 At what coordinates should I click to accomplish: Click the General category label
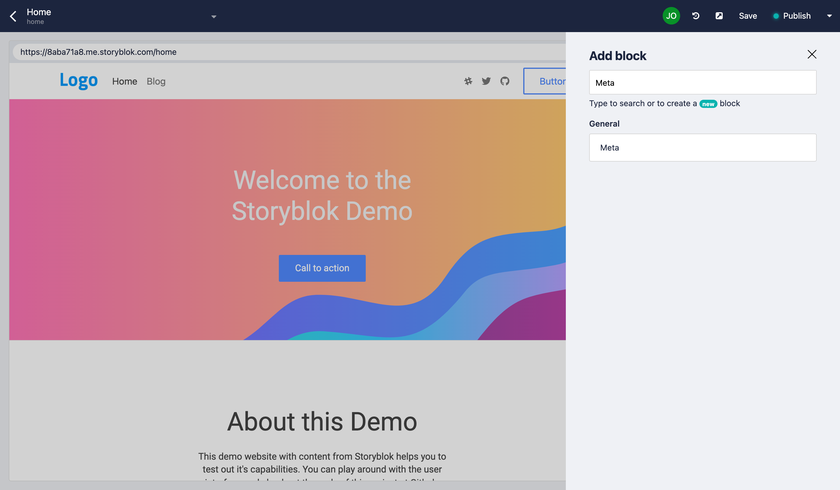(604, 124)
